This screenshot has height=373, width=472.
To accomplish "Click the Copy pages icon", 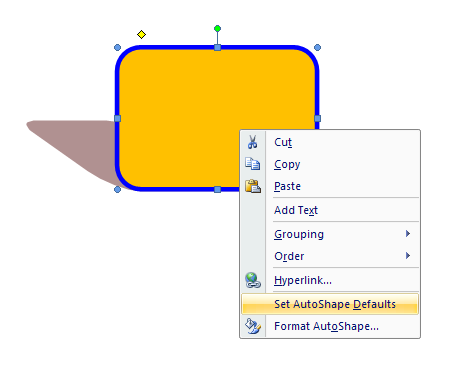I will (x=253, y=164).
